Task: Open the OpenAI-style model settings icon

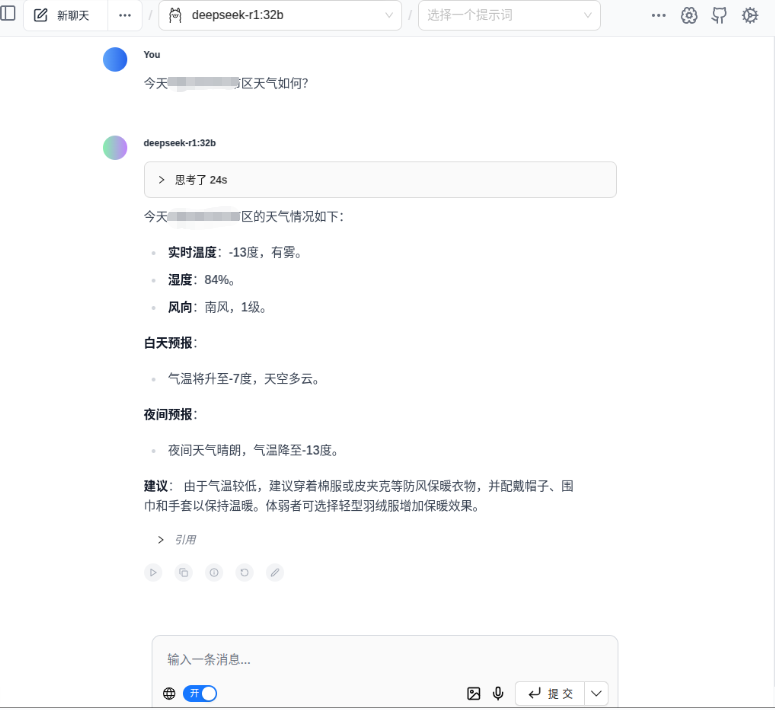Action: click(689, 15)
